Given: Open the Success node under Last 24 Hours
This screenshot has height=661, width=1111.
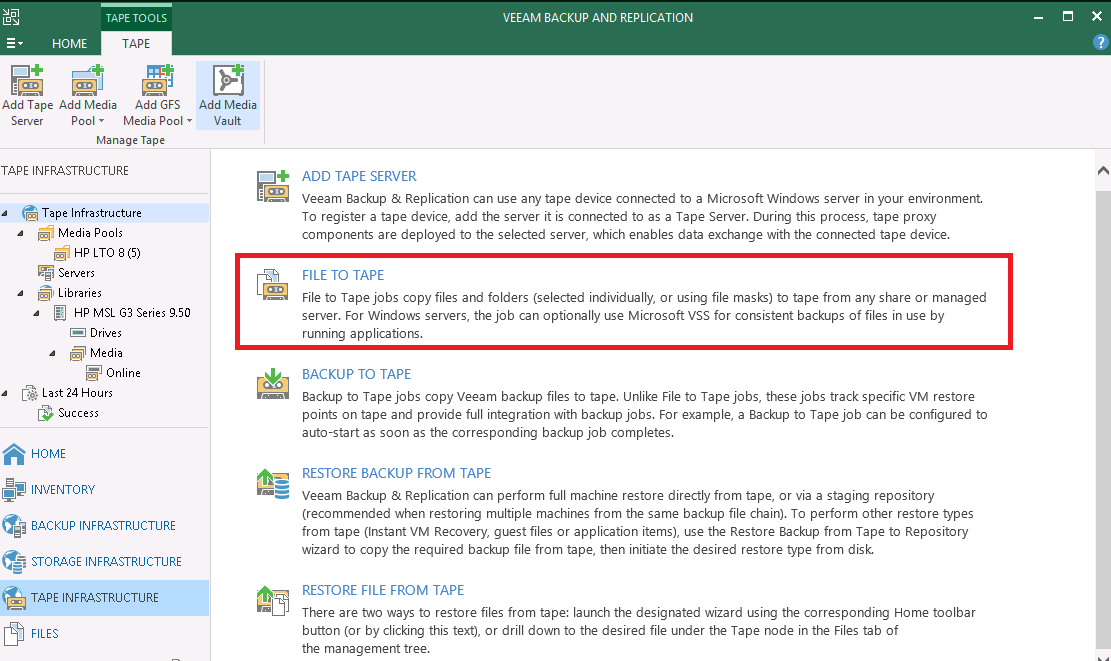Looking at the screenshot, I should click(77, 412).
